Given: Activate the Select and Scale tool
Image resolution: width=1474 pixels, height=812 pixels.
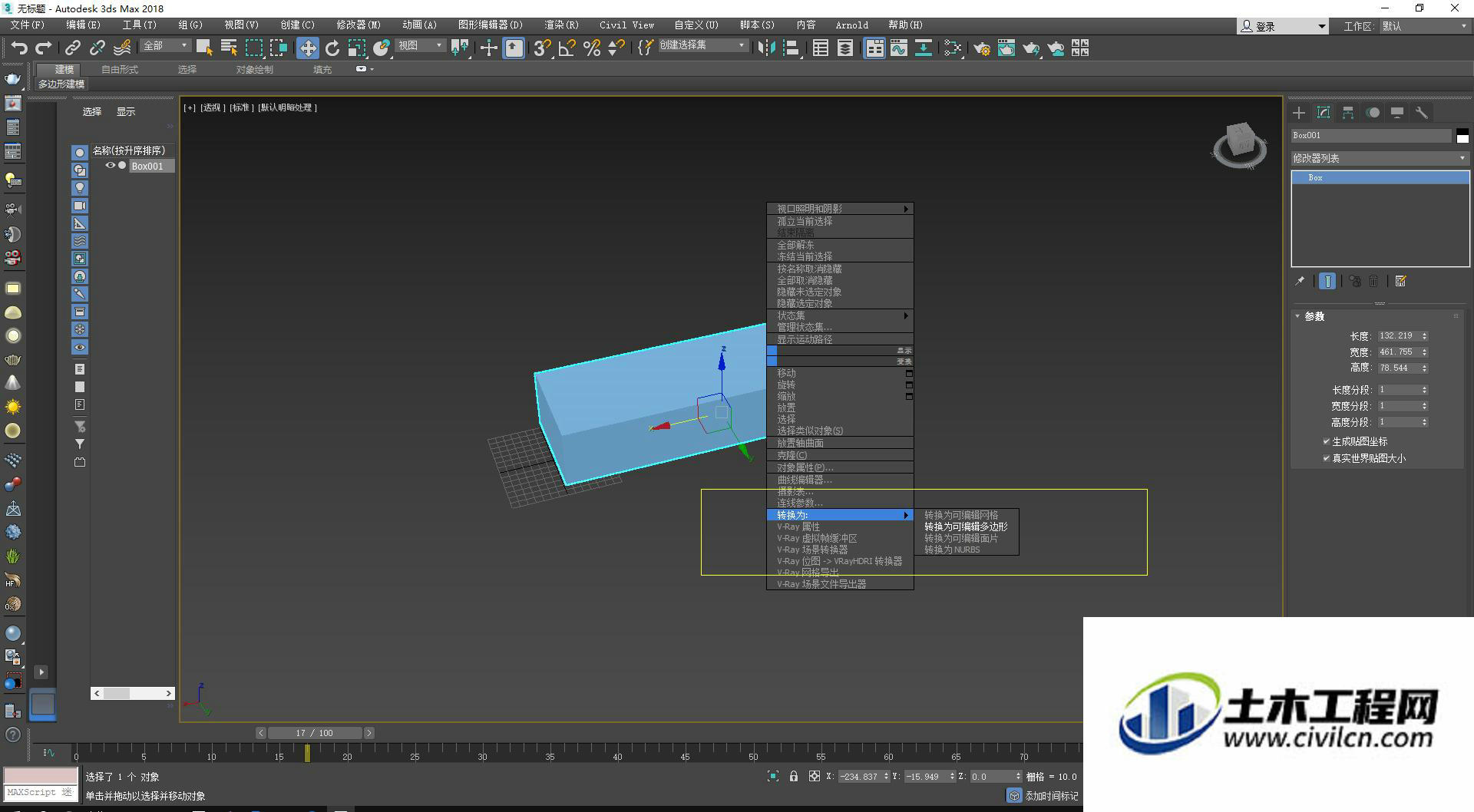Looking at the screenshot, I should pyautogui.click(x=357, y=48).
